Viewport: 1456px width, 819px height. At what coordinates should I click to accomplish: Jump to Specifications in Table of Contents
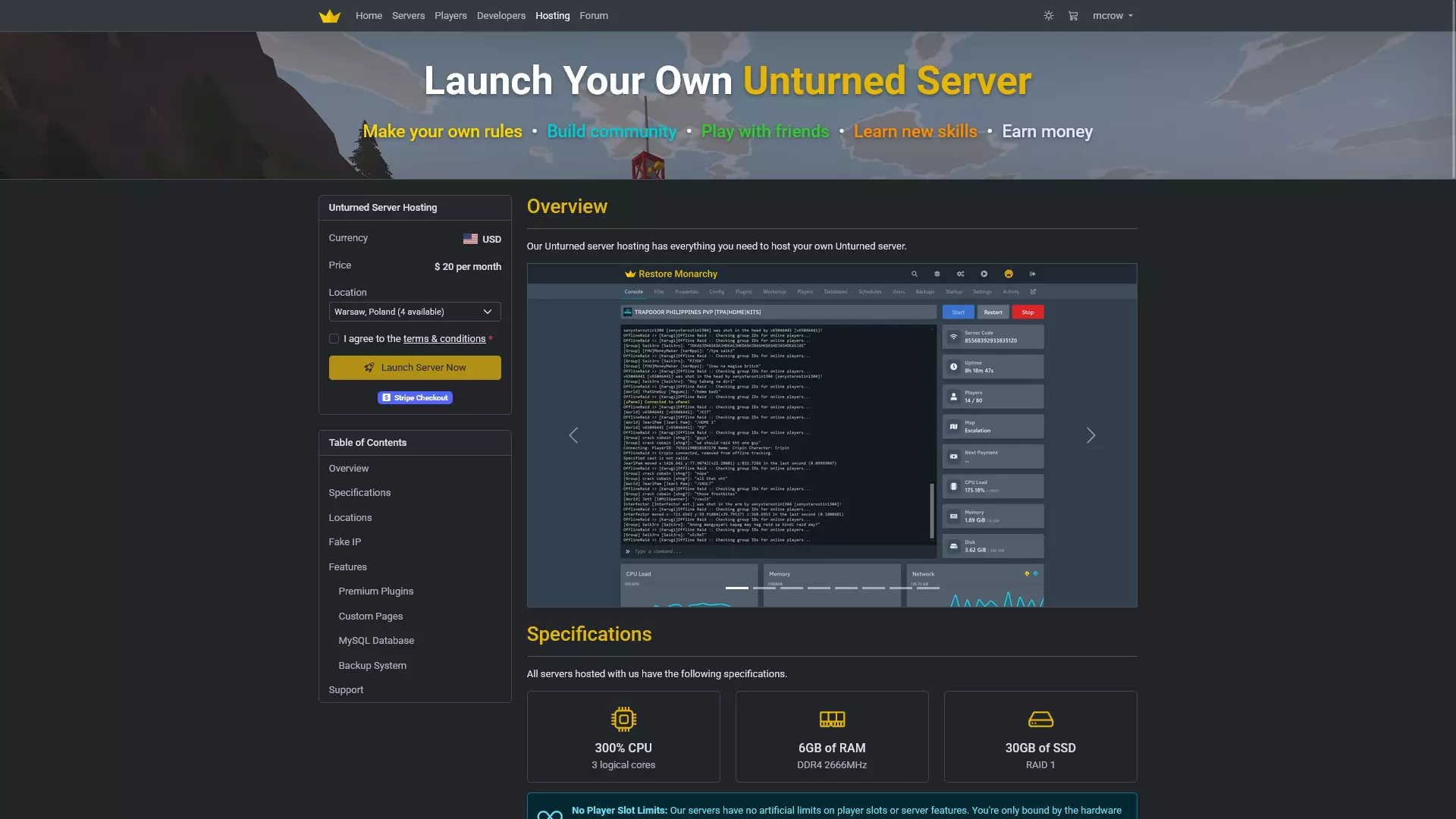click(359, 493)
